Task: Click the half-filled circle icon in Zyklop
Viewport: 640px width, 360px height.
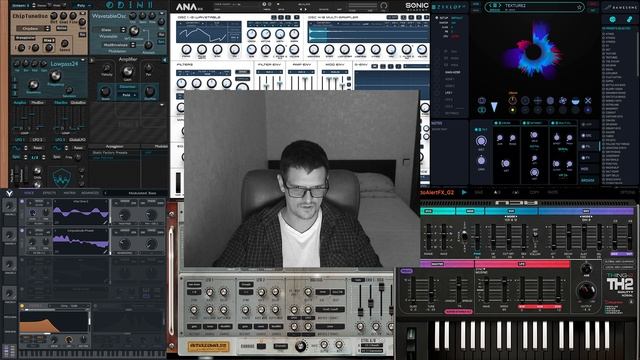Action: (x=575, y=100)
